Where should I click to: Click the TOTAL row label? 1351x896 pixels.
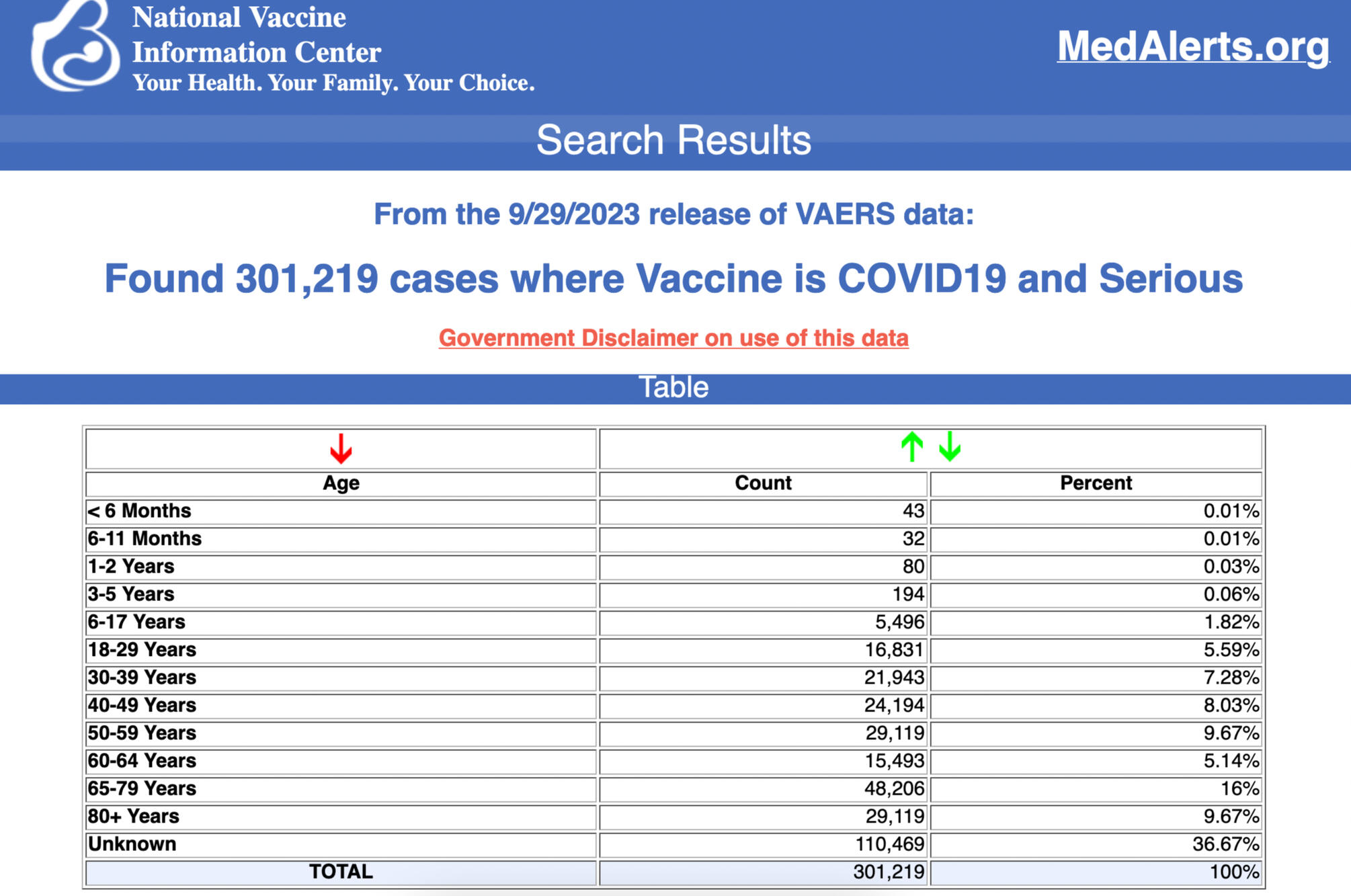pyautogui.click(x=341, y=872)
